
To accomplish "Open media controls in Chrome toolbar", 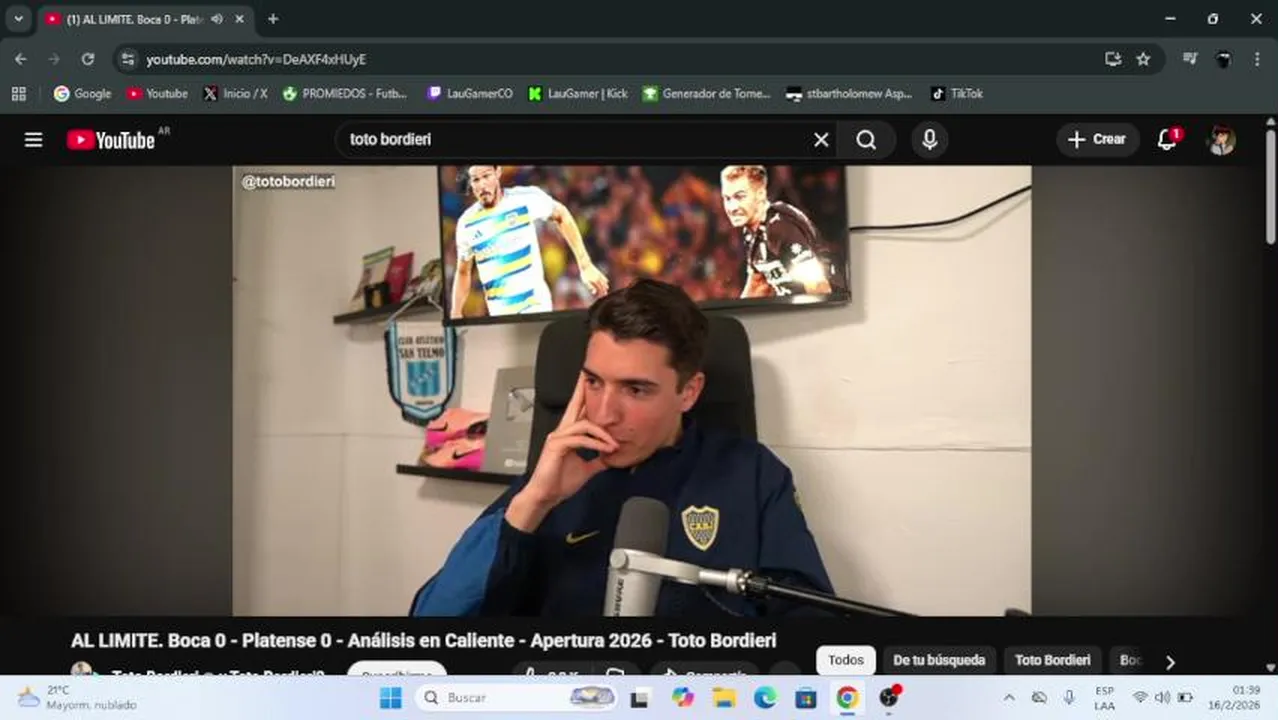I will (x=1189, y=59).
